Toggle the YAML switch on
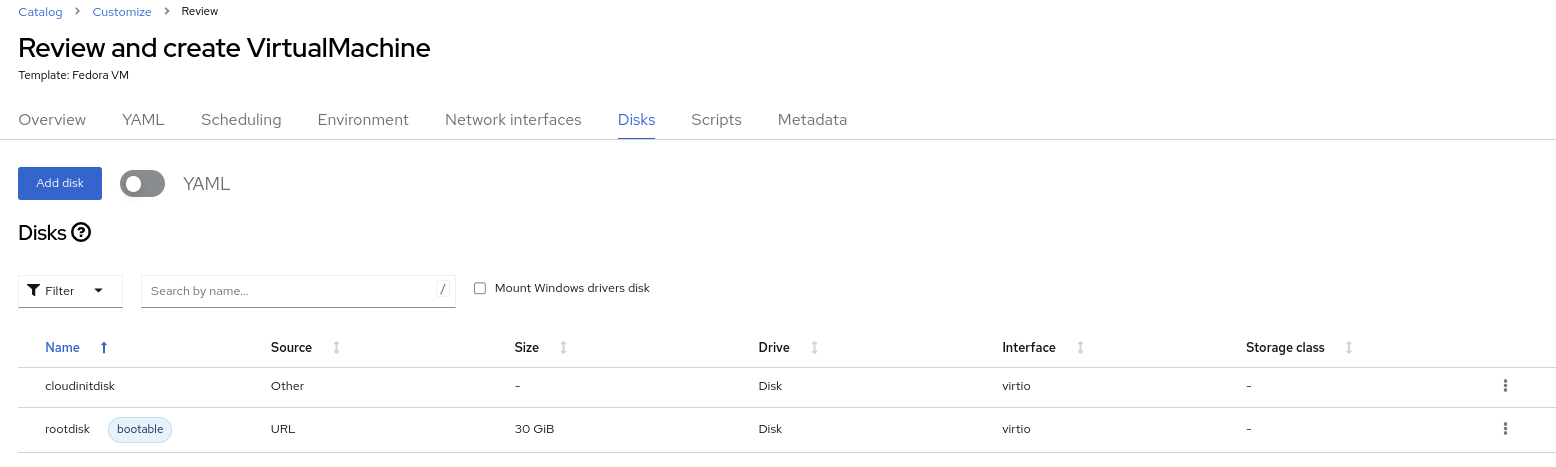Screen dimensions: 1556x467 pos(142,184)
